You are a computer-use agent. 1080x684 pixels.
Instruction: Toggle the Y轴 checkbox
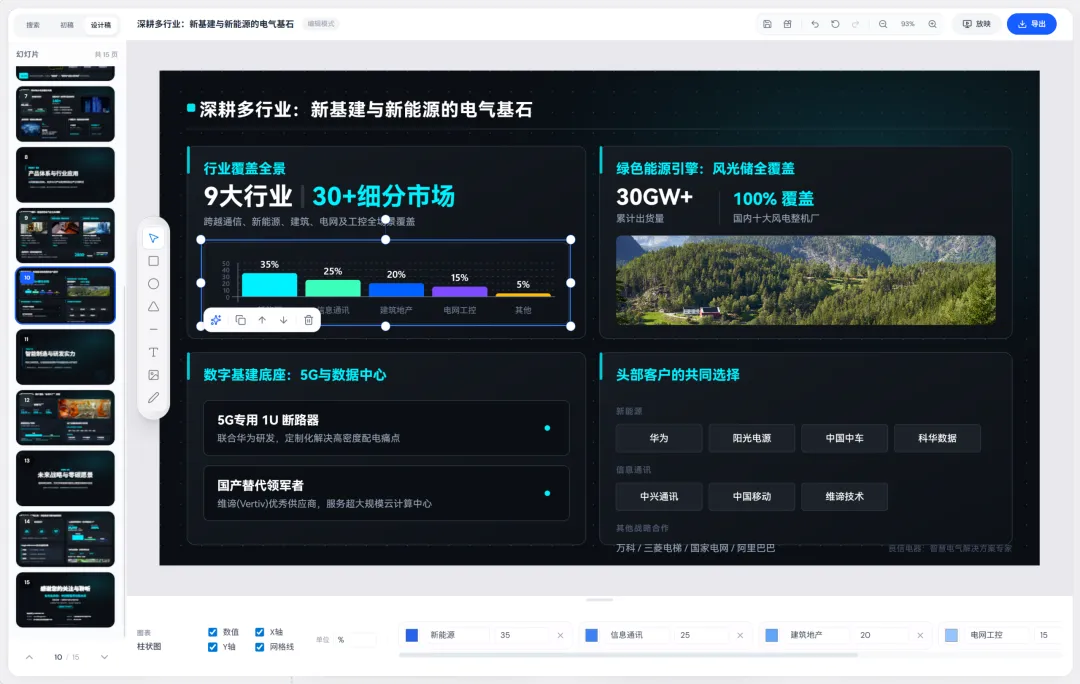coord(213,647)
